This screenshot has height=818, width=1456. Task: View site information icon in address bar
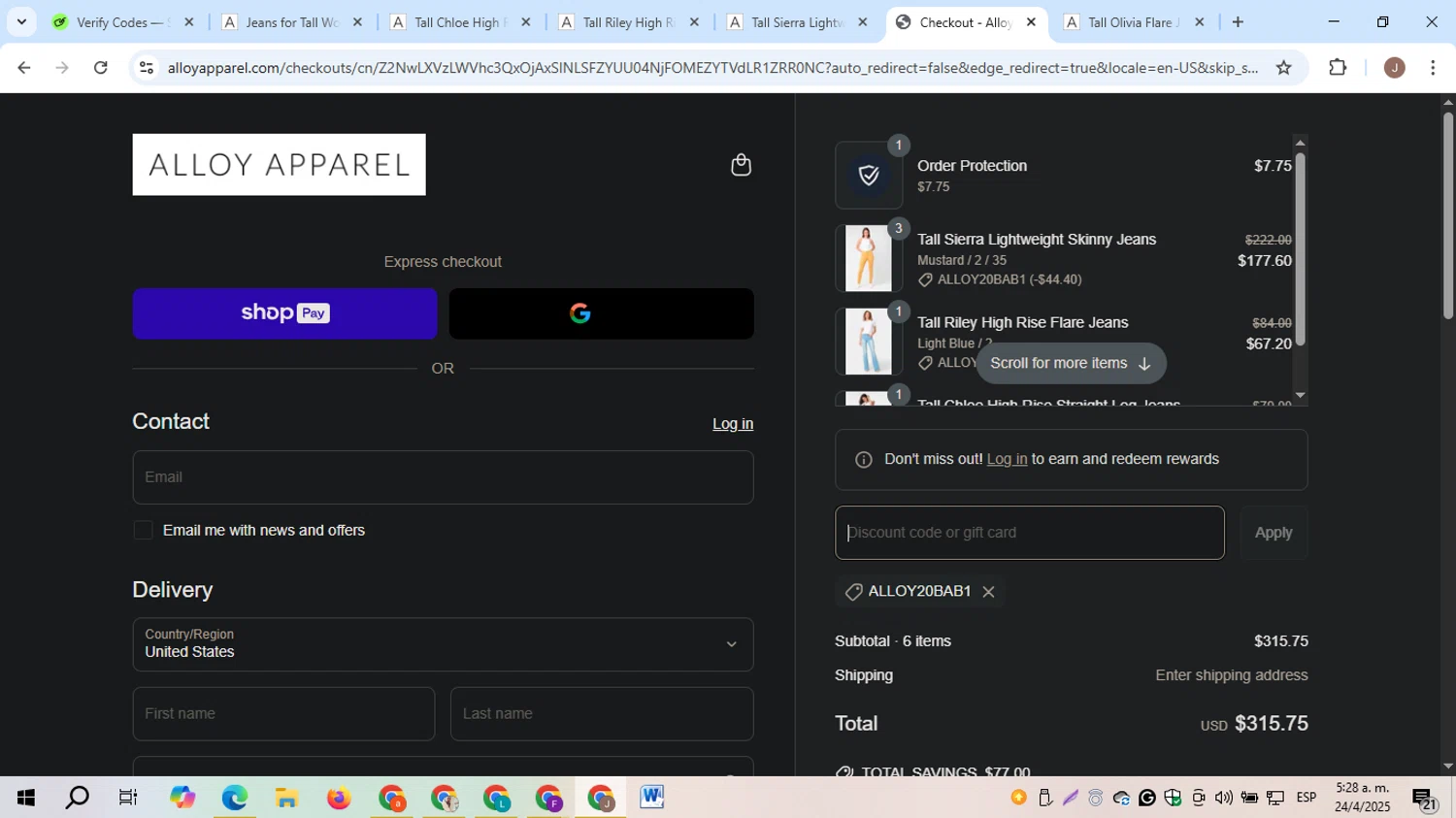[147, 67]
